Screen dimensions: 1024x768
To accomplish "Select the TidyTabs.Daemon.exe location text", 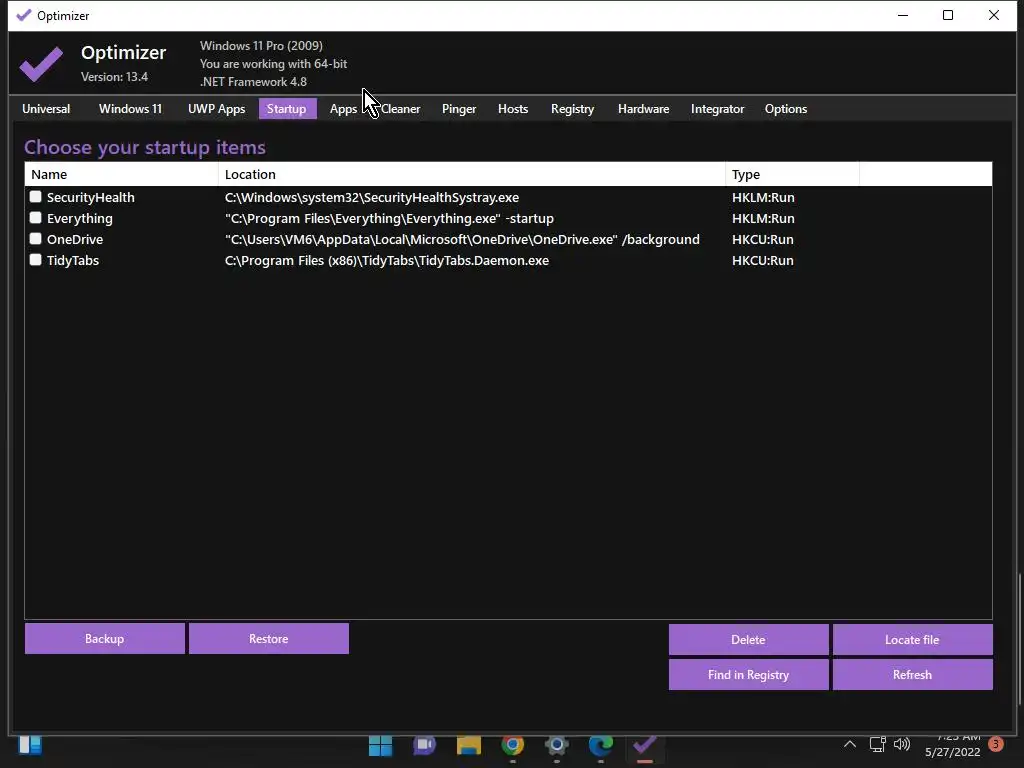I will click(387, 260).
